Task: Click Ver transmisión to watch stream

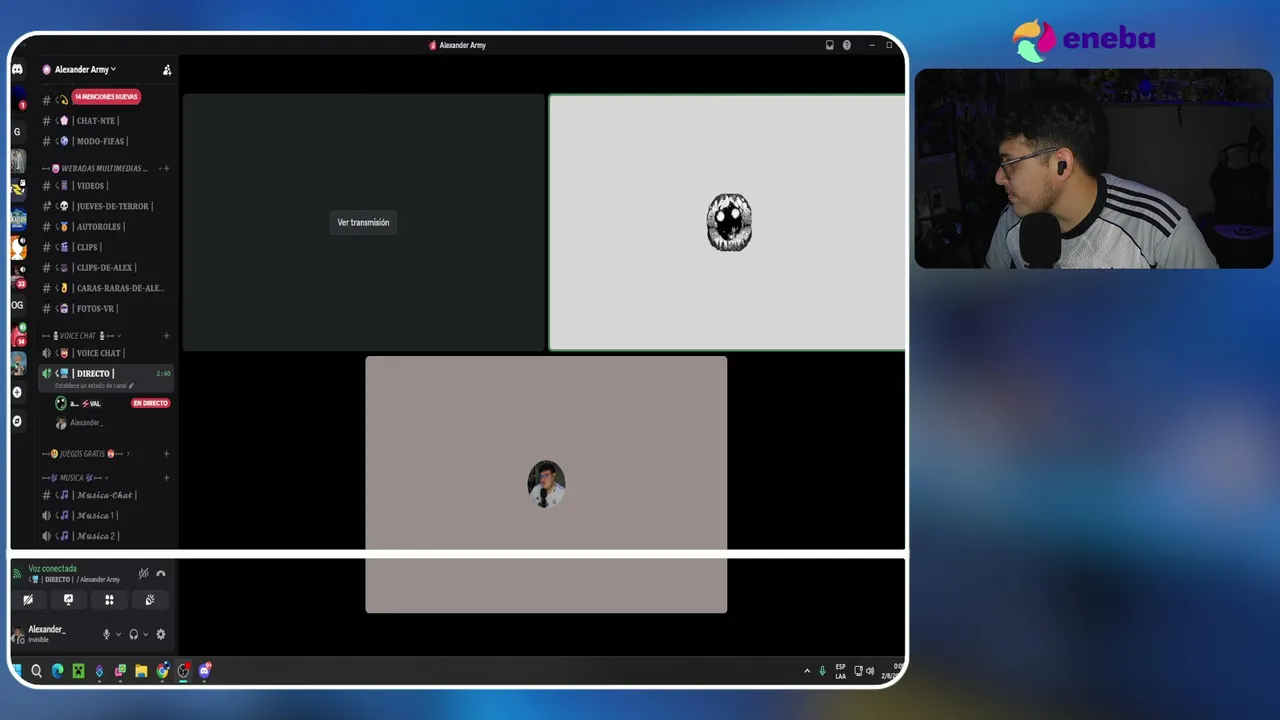Action: (x=363, y=223)
